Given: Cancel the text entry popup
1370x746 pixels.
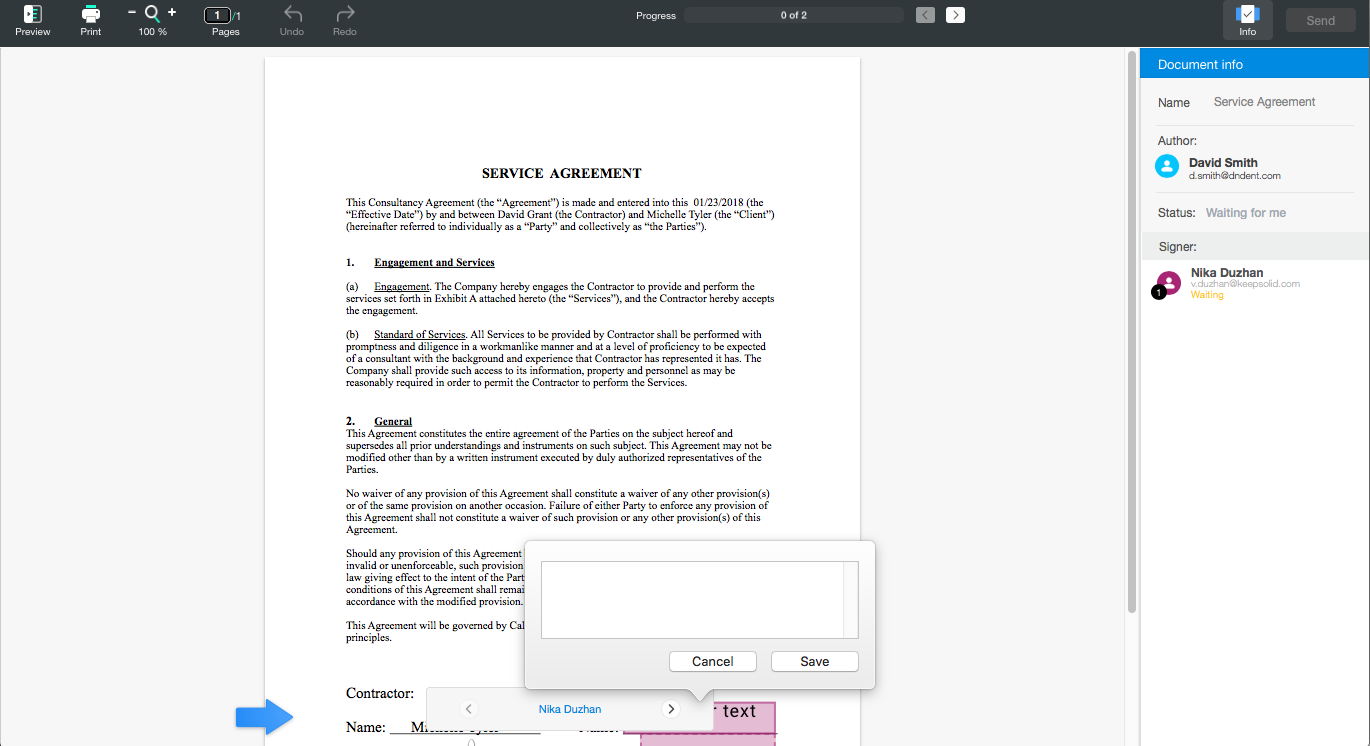Looking at the screenshot, I should (x=713, y=661).
